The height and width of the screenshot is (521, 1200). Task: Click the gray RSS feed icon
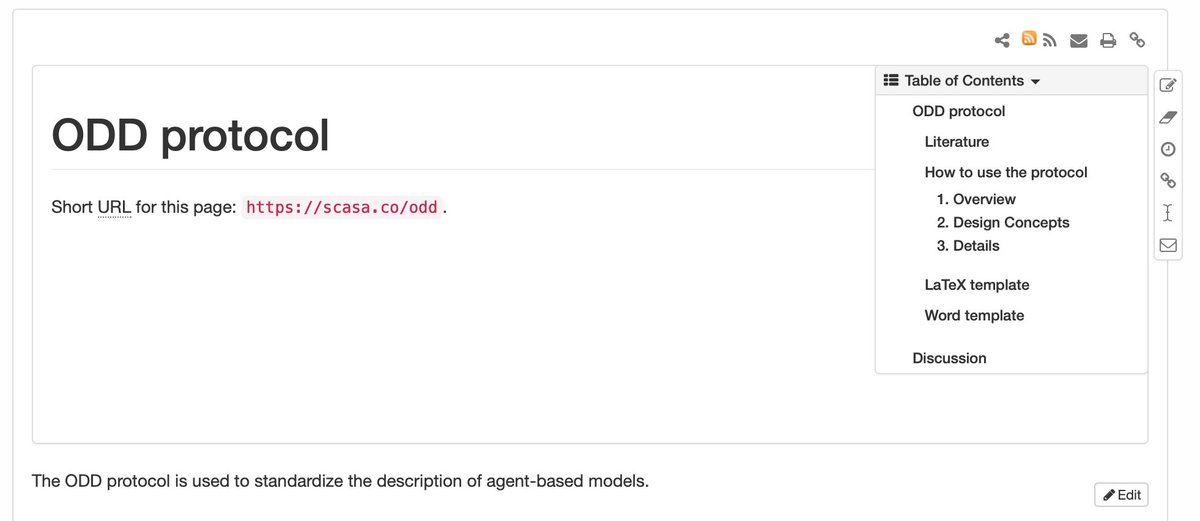(1049, 41)
